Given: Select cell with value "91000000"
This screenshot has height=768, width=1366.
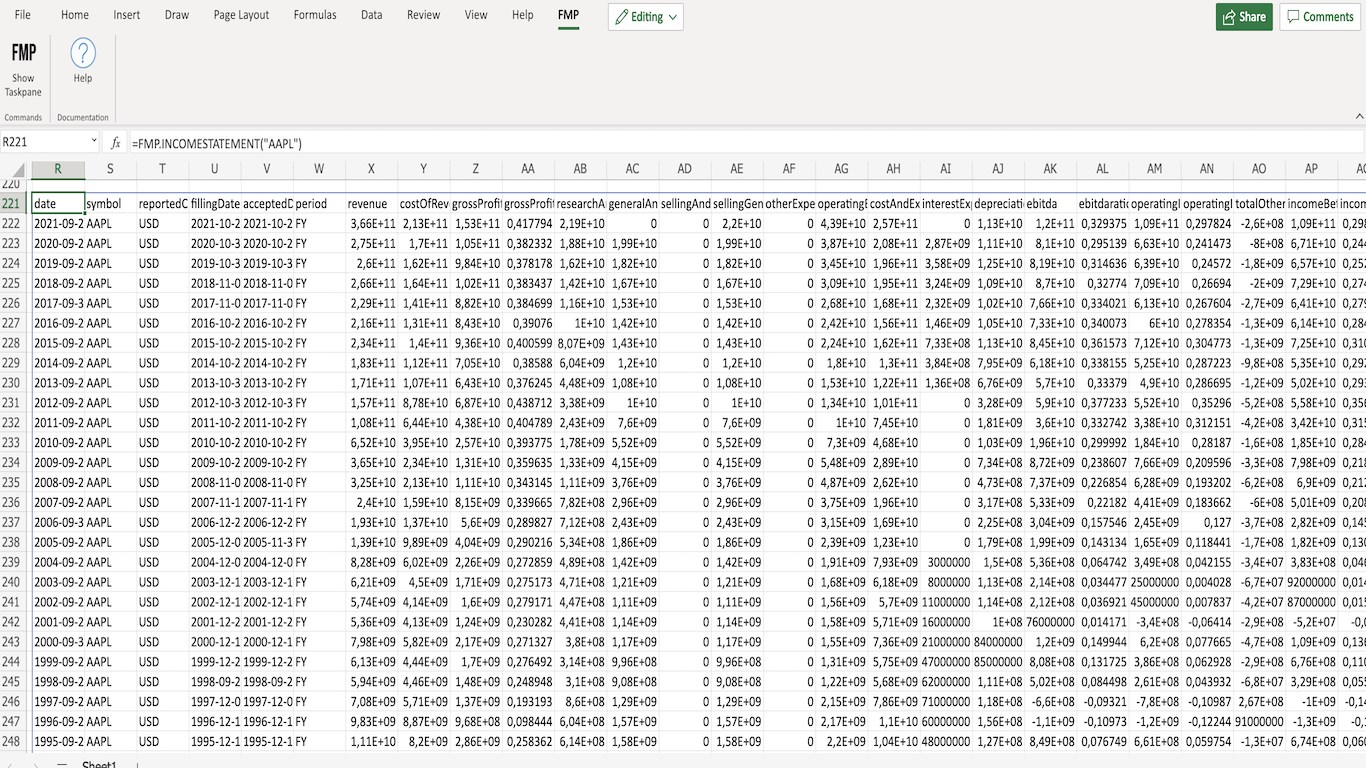Looking at the screenshot, I should tap(1259, 721).
